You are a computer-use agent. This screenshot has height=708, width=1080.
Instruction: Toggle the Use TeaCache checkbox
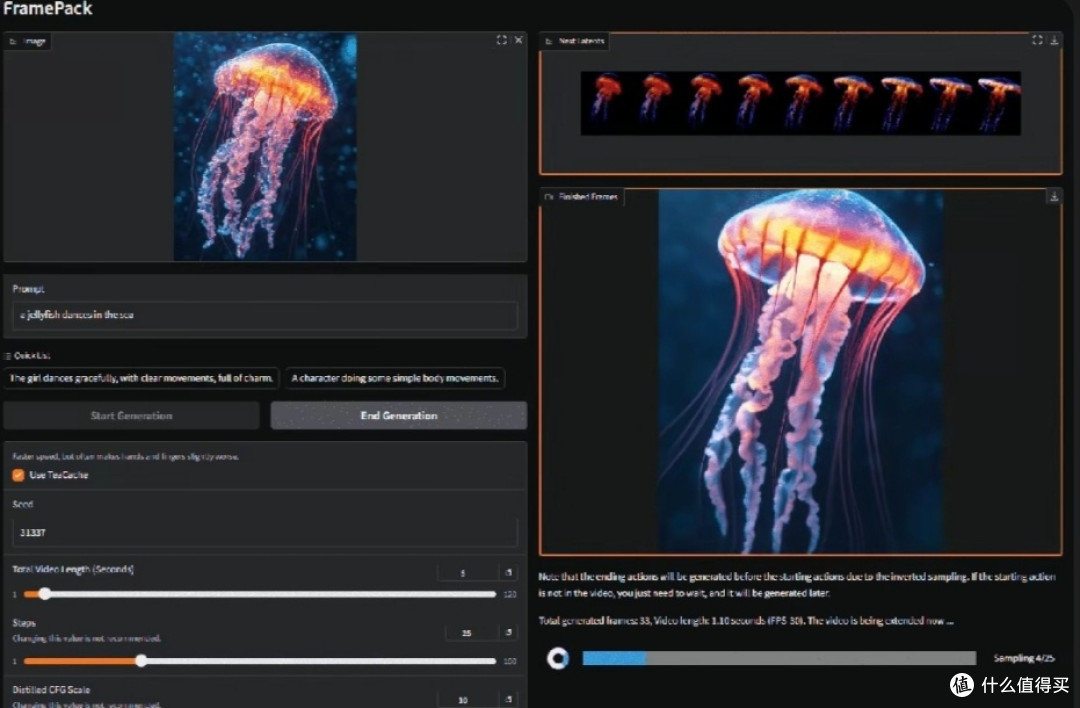pyautogui.click(x=19, y=475)
